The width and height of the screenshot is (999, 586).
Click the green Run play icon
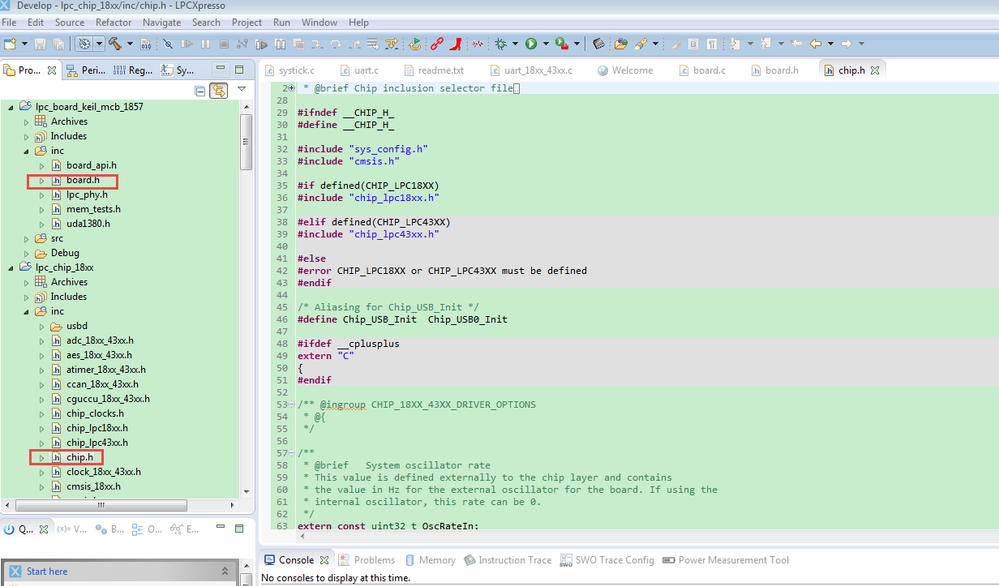(x=531, y=43)
